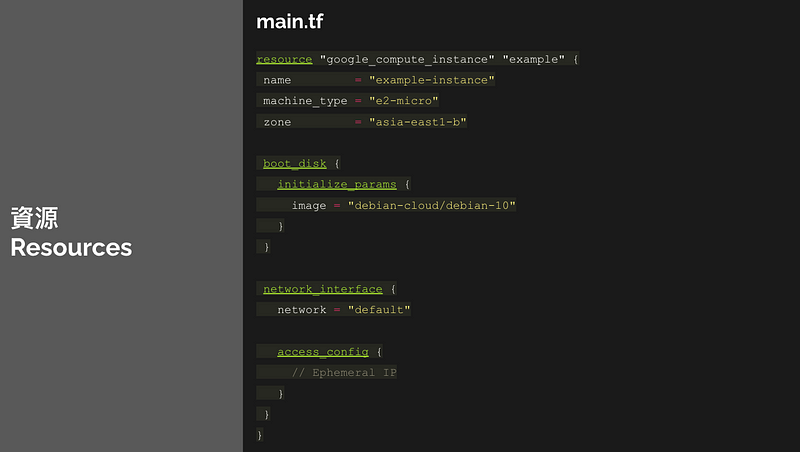Viewport: 800px width, 452px height.
Task: Click the "example" resource name string
Action: pos(534,59)
